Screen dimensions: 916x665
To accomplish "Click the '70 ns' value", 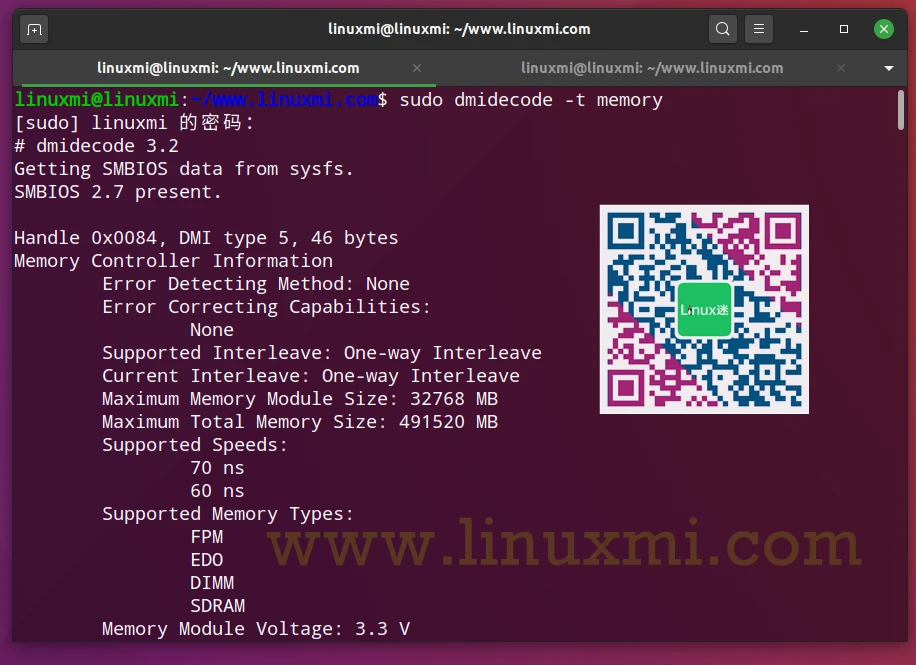I will tap(217, 468).
